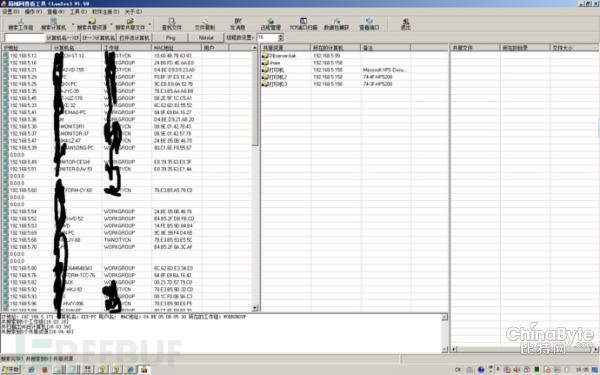Open the 工具 (Tools) menu
600x375 pixels.
(78, 12)
